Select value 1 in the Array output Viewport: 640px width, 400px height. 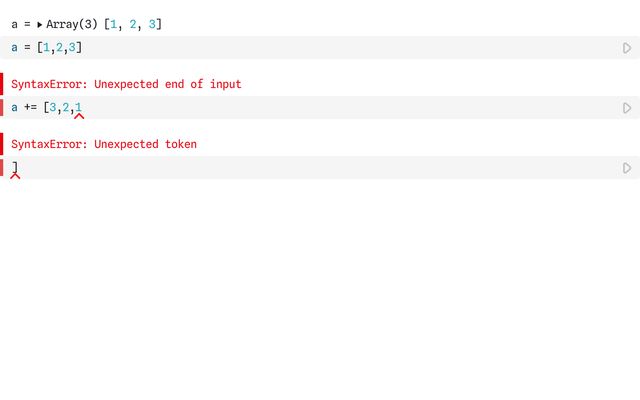point(113,24)
